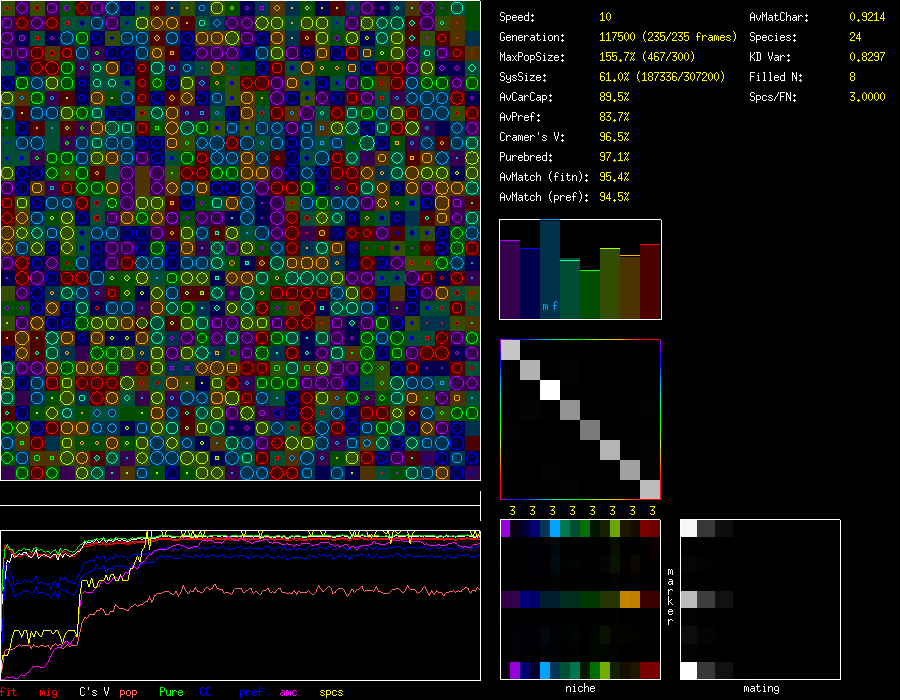Click the blue "pref" legend label
The height and width of the screenshot is (700, 900).
250,692
